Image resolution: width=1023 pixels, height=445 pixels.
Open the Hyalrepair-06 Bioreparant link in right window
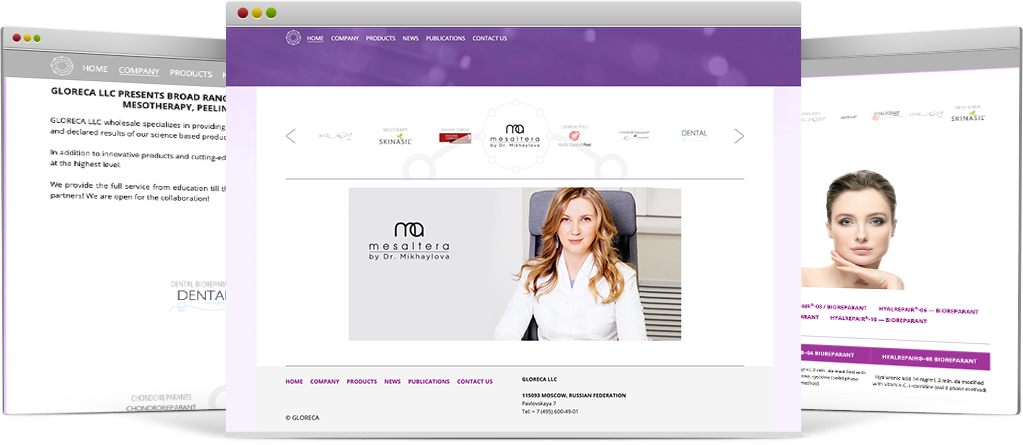928,311
